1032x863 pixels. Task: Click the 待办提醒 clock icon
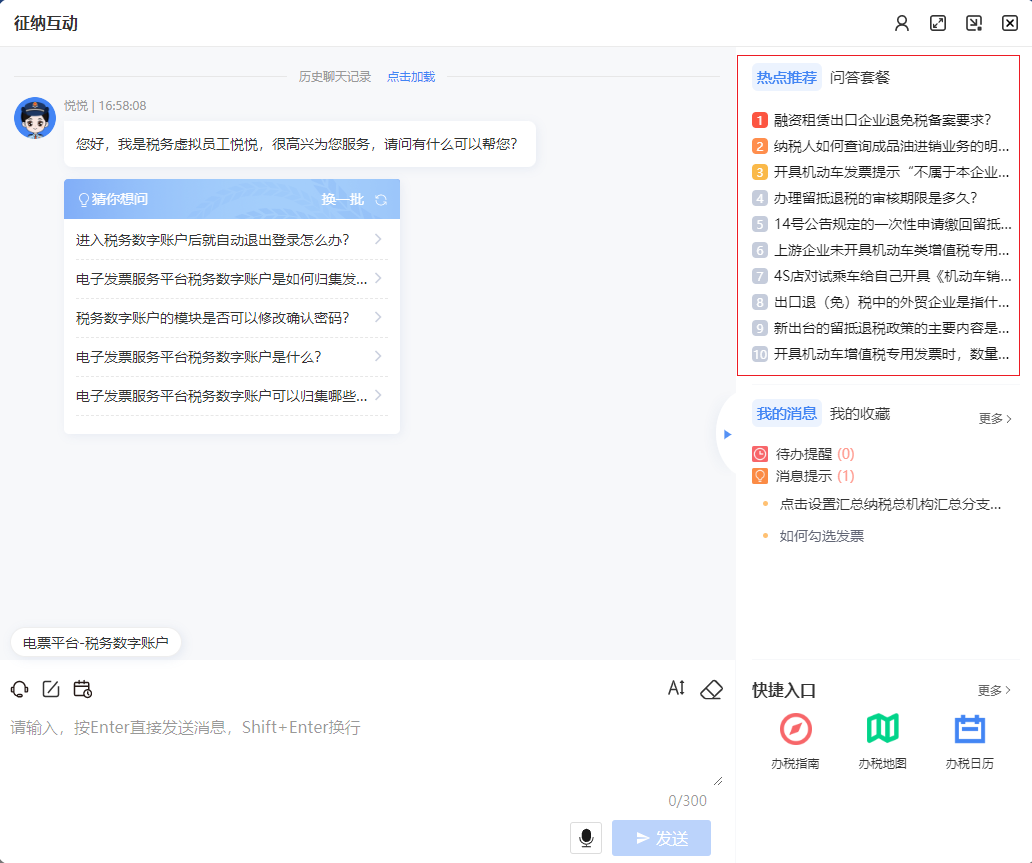(x=760, y=454)
